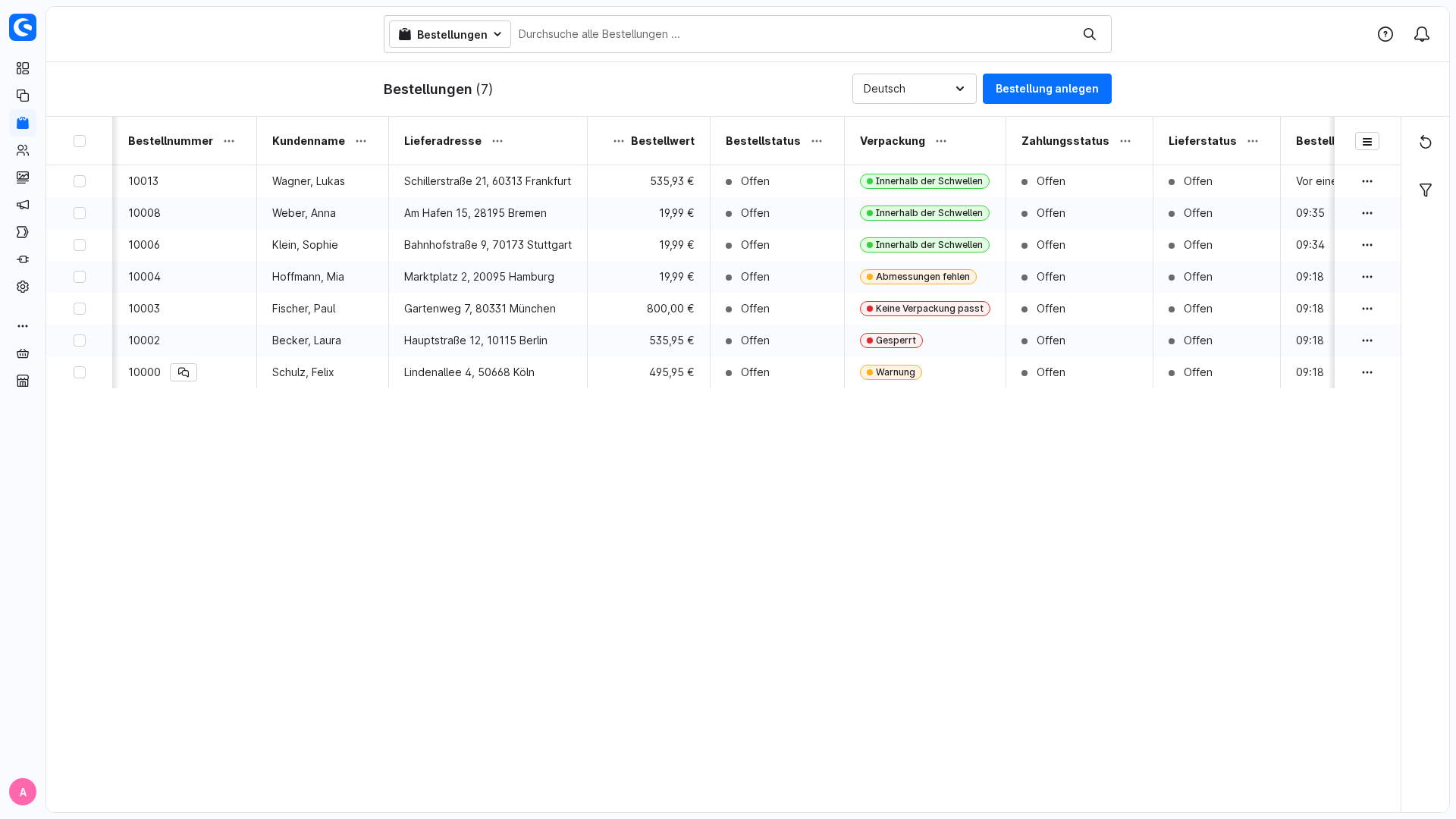Open the customers icon in sidebar

pyautogui.click(x=23, y=150)
